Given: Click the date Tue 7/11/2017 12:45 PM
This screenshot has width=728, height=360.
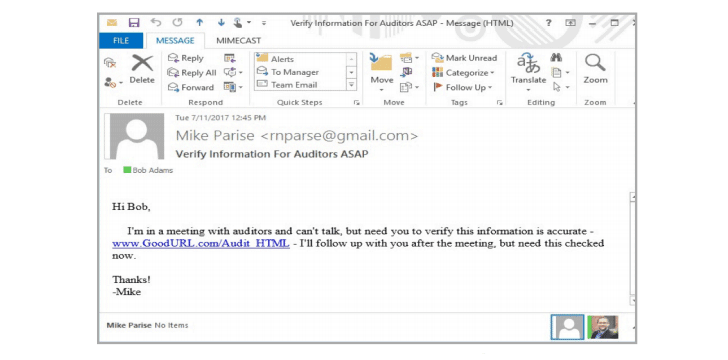Looking at the screenshot, I should pyautogui.click(x=221, y=118).
